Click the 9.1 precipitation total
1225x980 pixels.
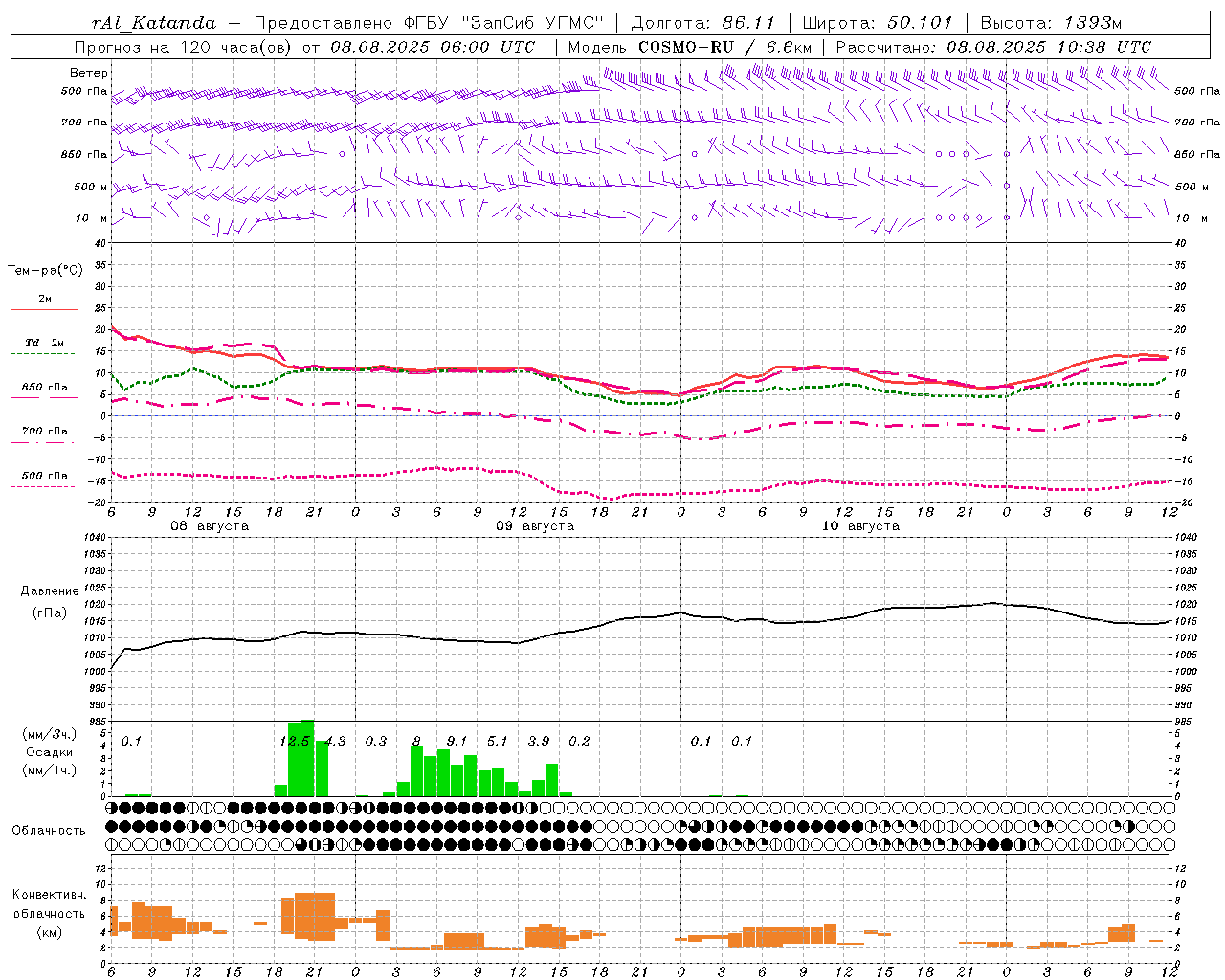[457, 741]
